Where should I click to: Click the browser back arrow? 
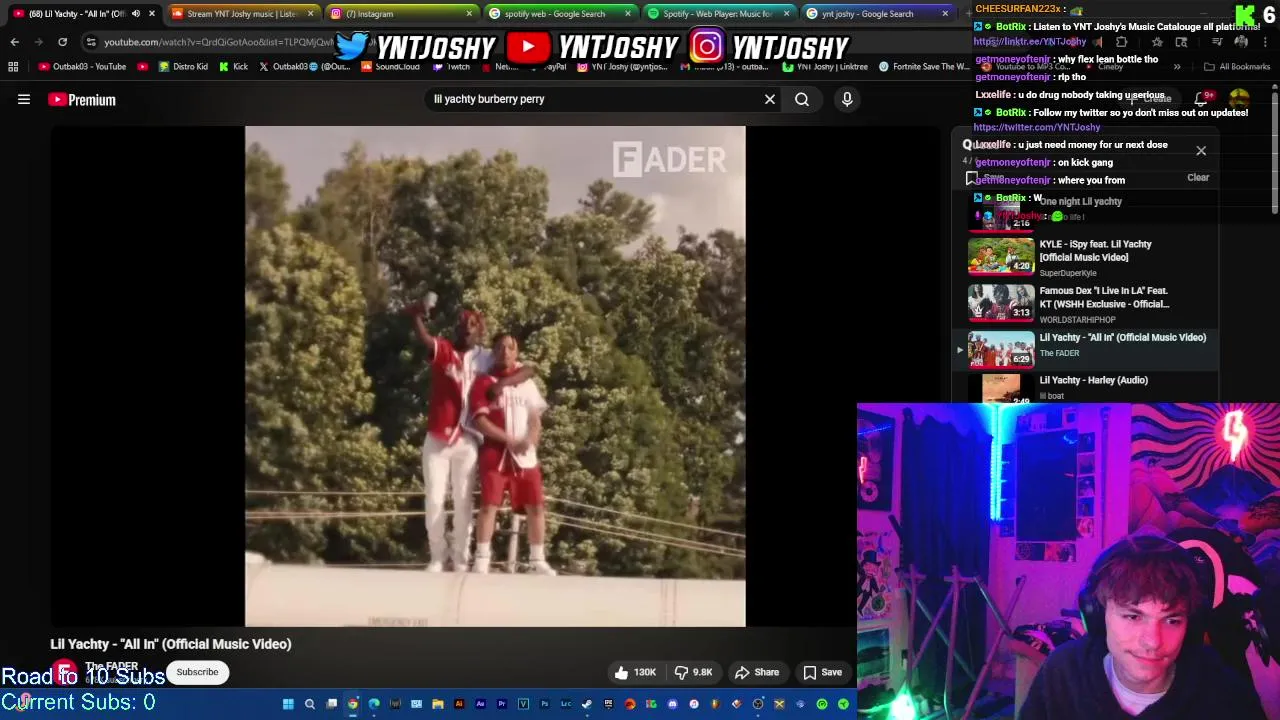14,42
